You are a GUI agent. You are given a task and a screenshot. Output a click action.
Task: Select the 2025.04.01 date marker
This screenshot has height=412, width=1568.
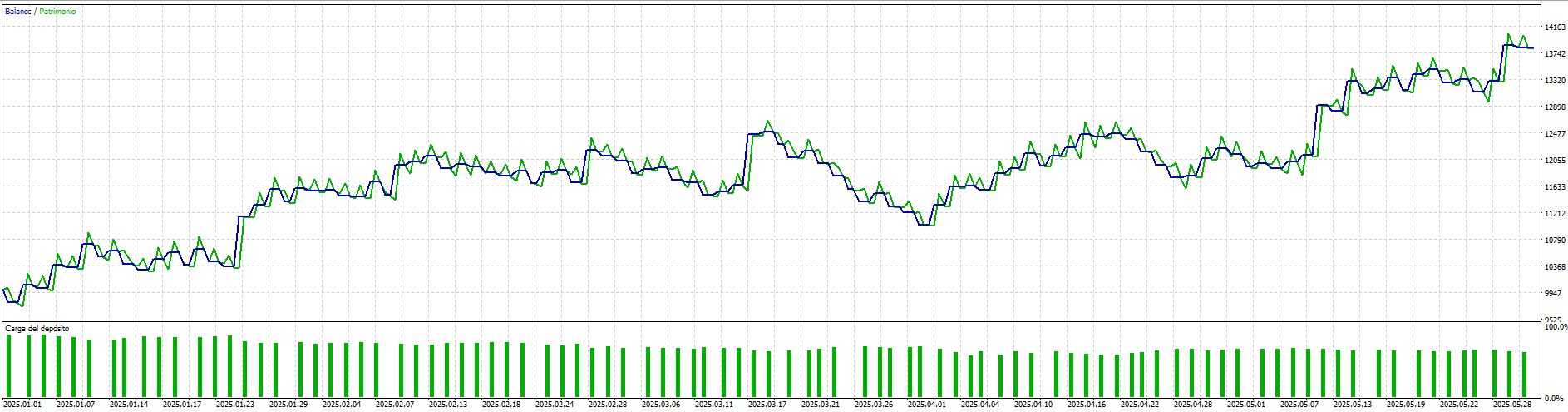point(927,405)
